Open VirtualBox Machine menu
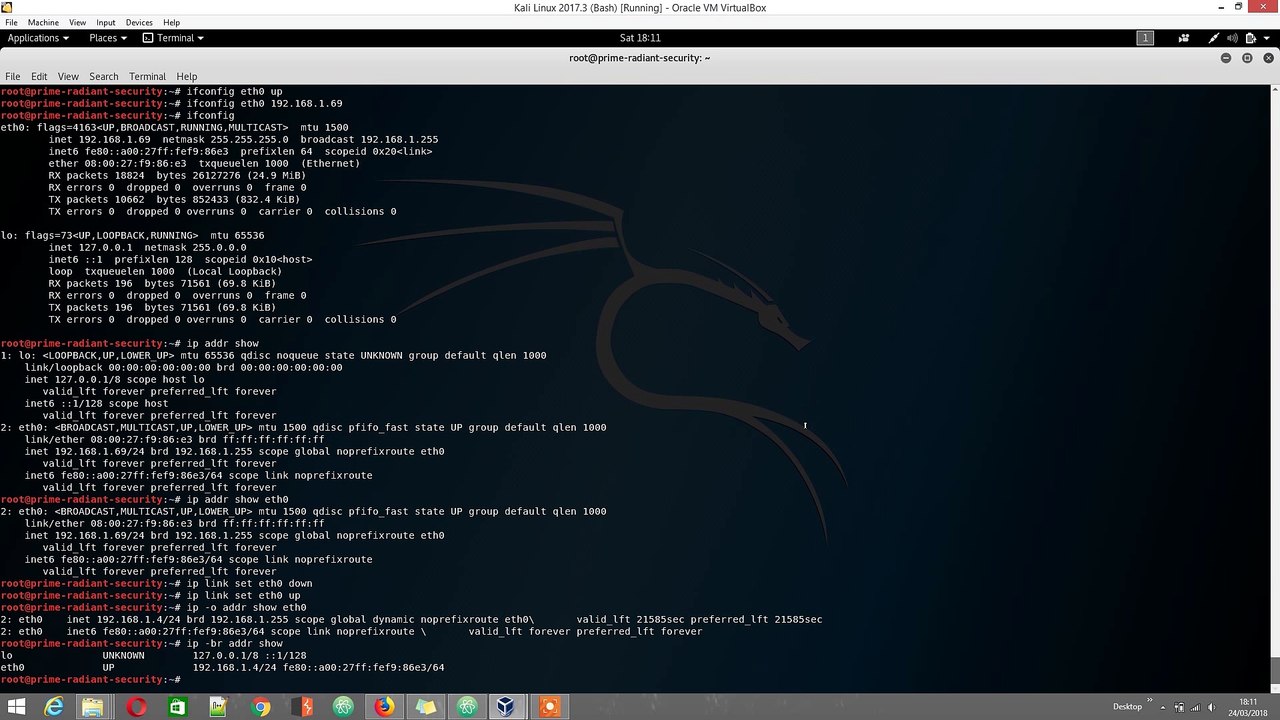The width and height of the screenshot is (1280, 720). (43, 22)
